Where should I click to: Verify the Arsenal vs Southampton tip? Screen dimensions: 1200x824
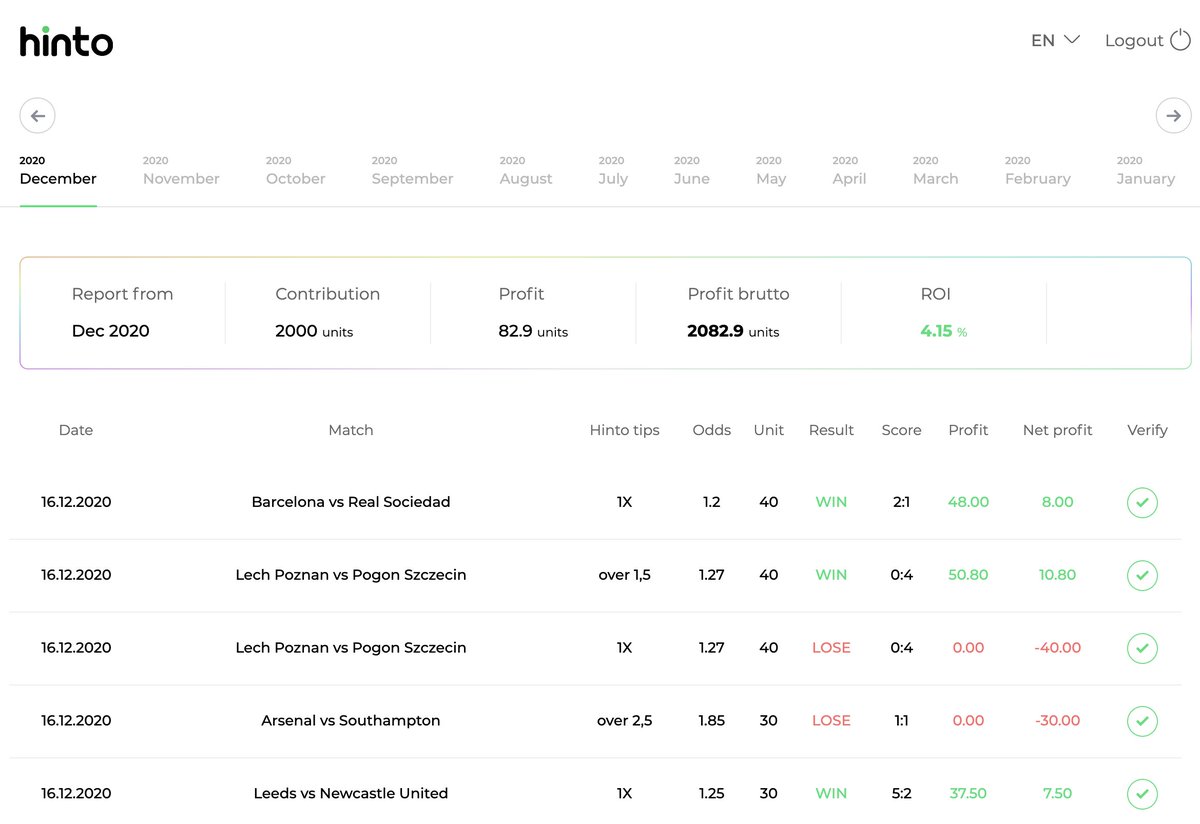[1142, 721]
